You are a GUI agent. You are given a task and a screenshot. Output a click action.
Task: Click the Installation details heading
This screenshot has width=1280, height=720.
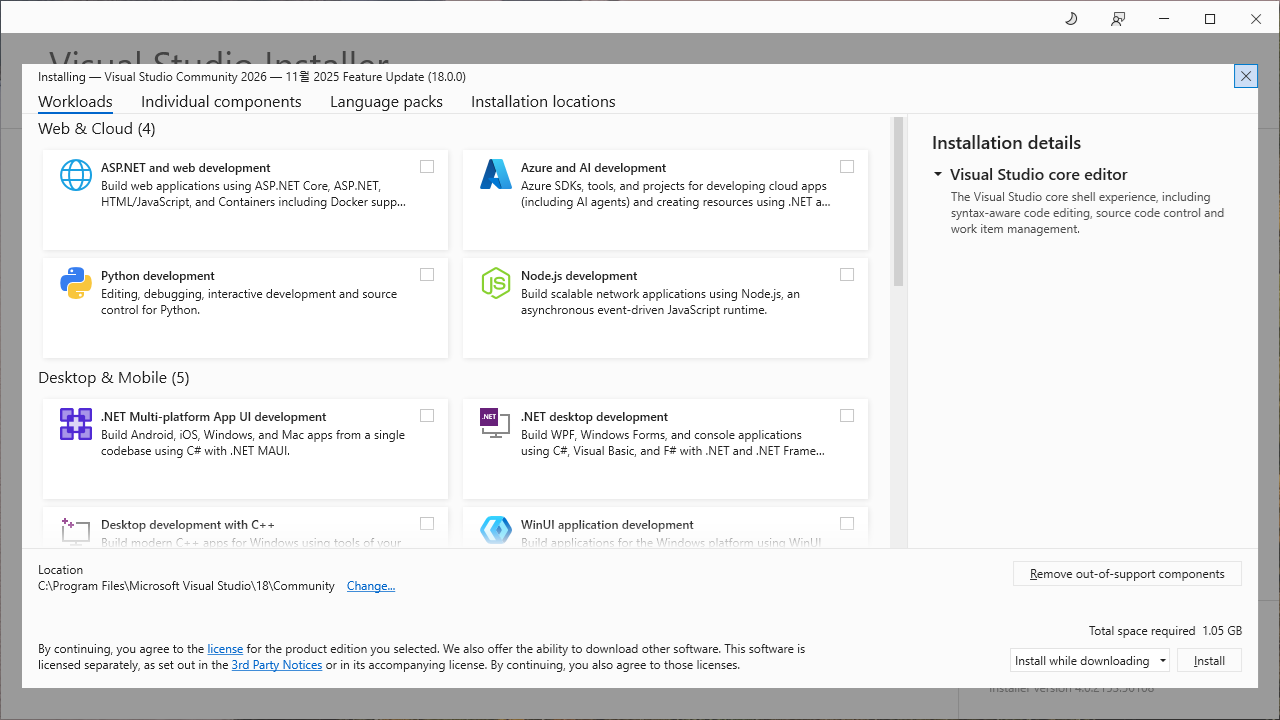1006,143
